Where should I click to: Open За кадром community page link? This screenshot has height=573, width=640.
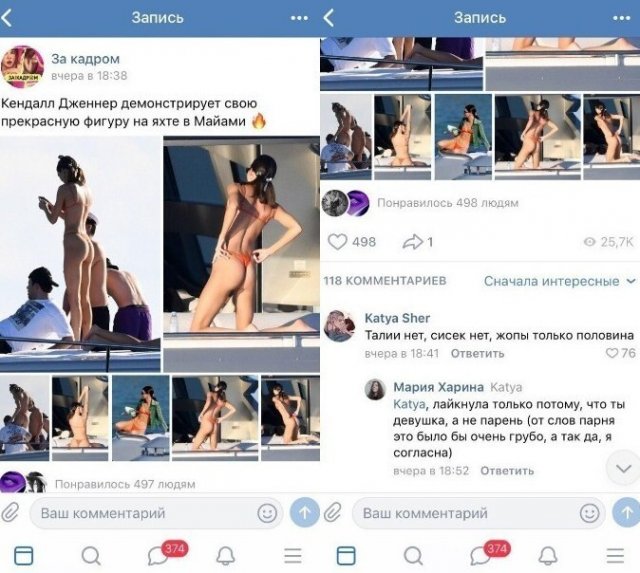click(x=85, y=59)
